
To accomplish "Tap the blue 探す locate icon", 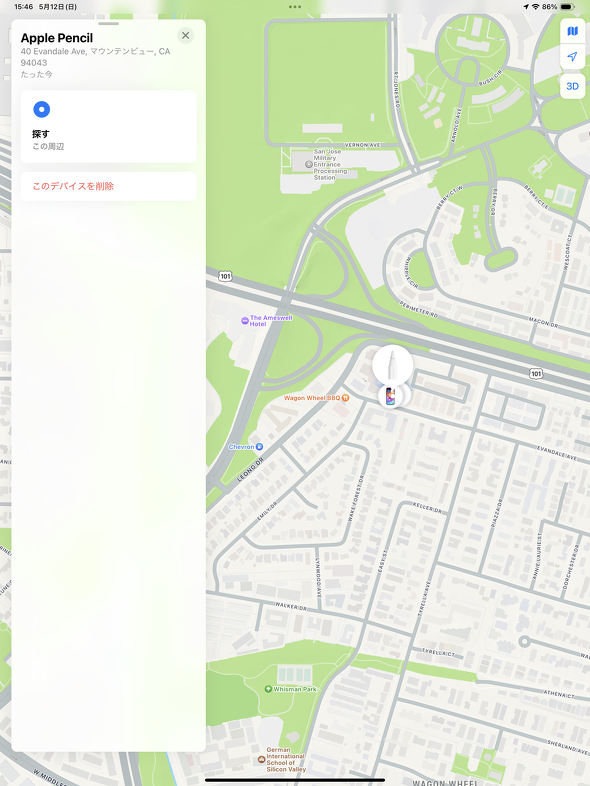I will 42,109.
